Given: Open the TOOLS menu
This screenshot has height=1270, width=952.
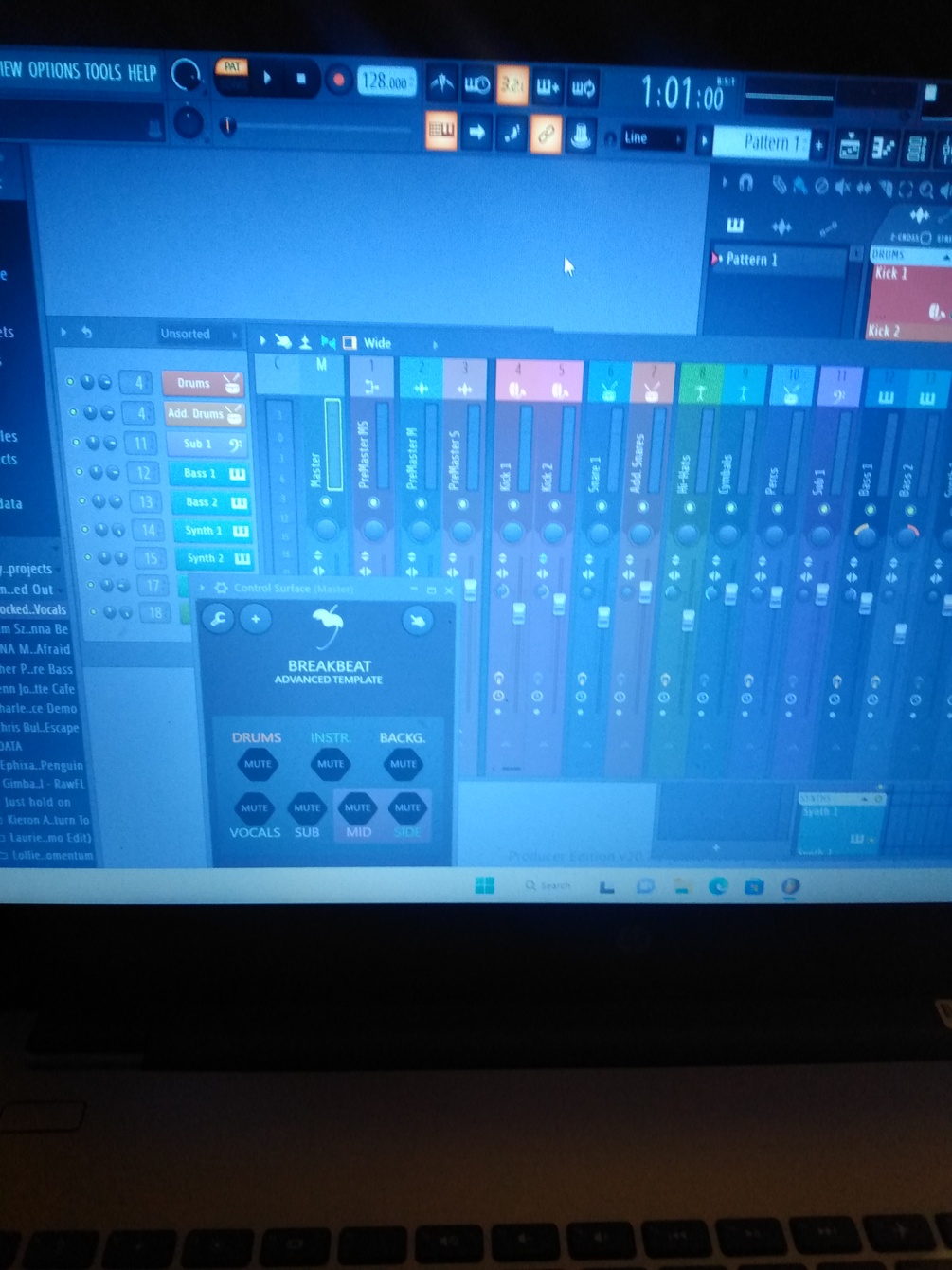Looking at the screenshot, I should pos(102,71).
